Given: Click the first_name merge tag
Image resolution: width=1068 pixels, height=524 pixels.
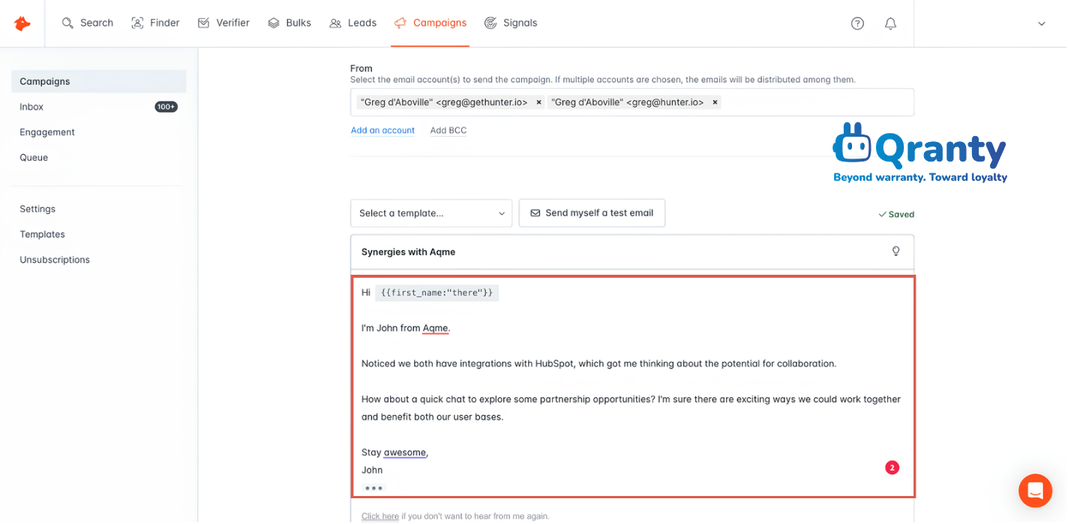Looking at the screenshot, I should pos(437,292).
